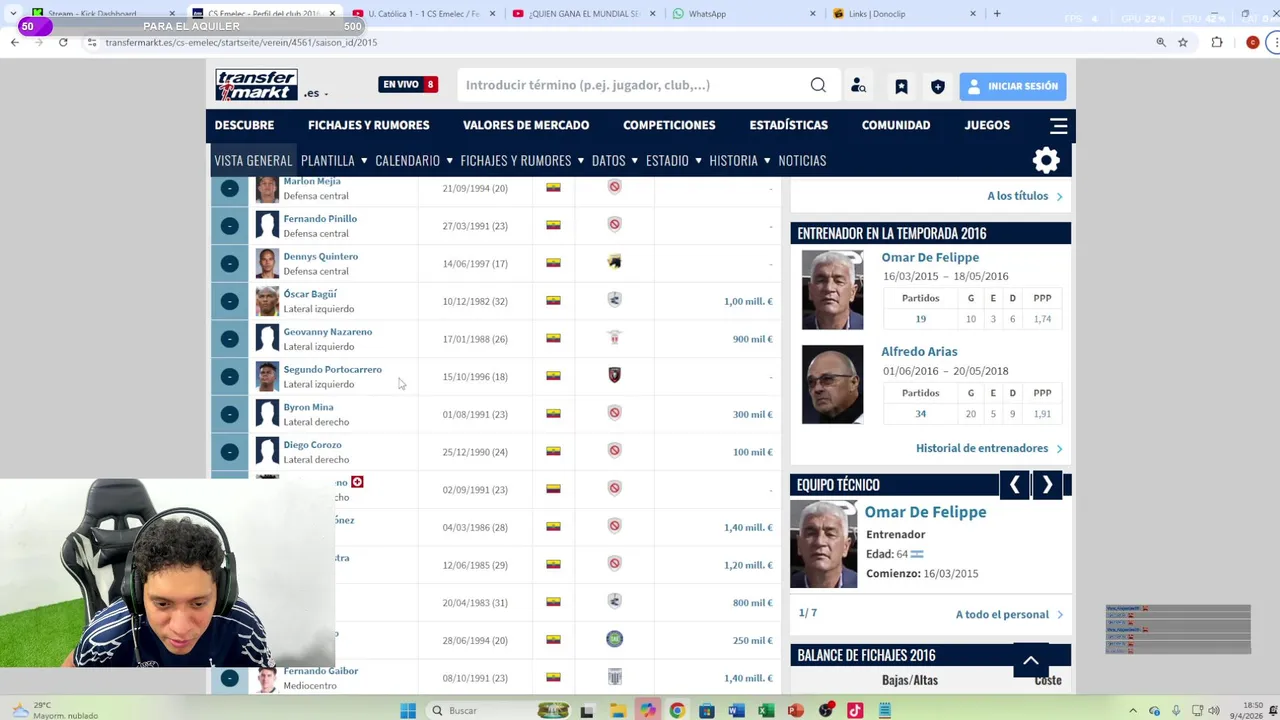Screen dimensions: 1280x720
Task: Open Chrome from the taskbar
Action: (x=677, y=710)
